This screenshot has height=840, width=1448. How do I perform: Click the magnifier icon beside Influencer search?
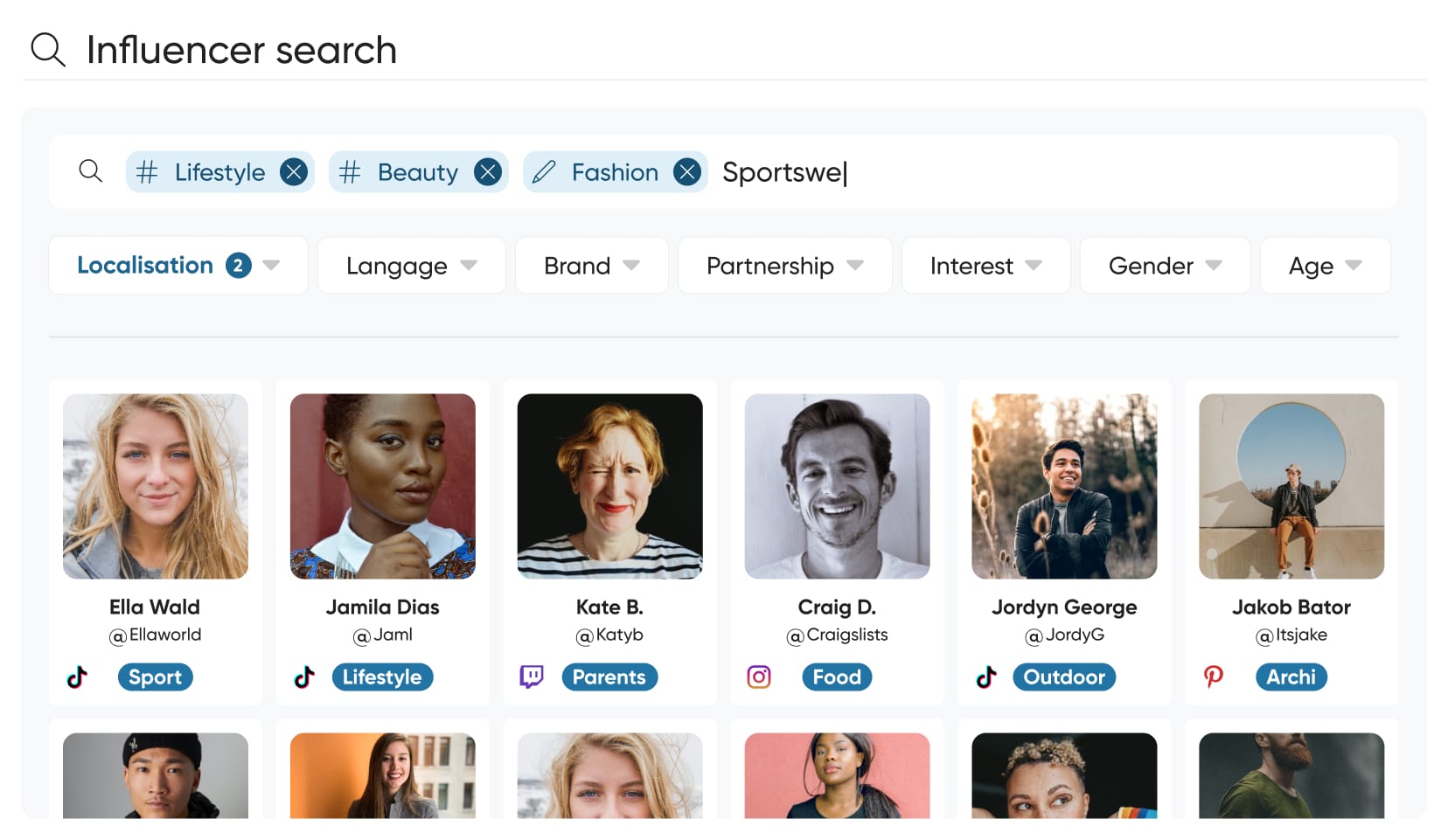click(x=48, y=50)
